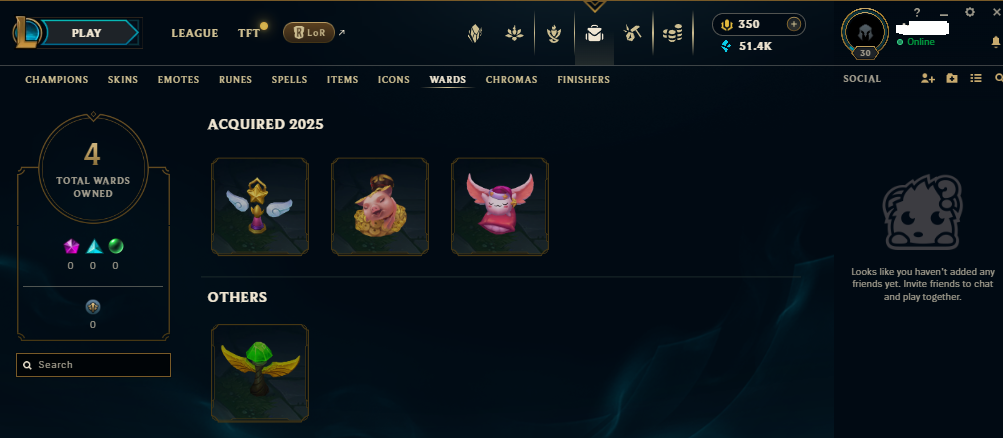Viewport: 1003px width, 438px height.
Task: Click the wards Search field
Action: pyautogui.click(x=93, y=365)
